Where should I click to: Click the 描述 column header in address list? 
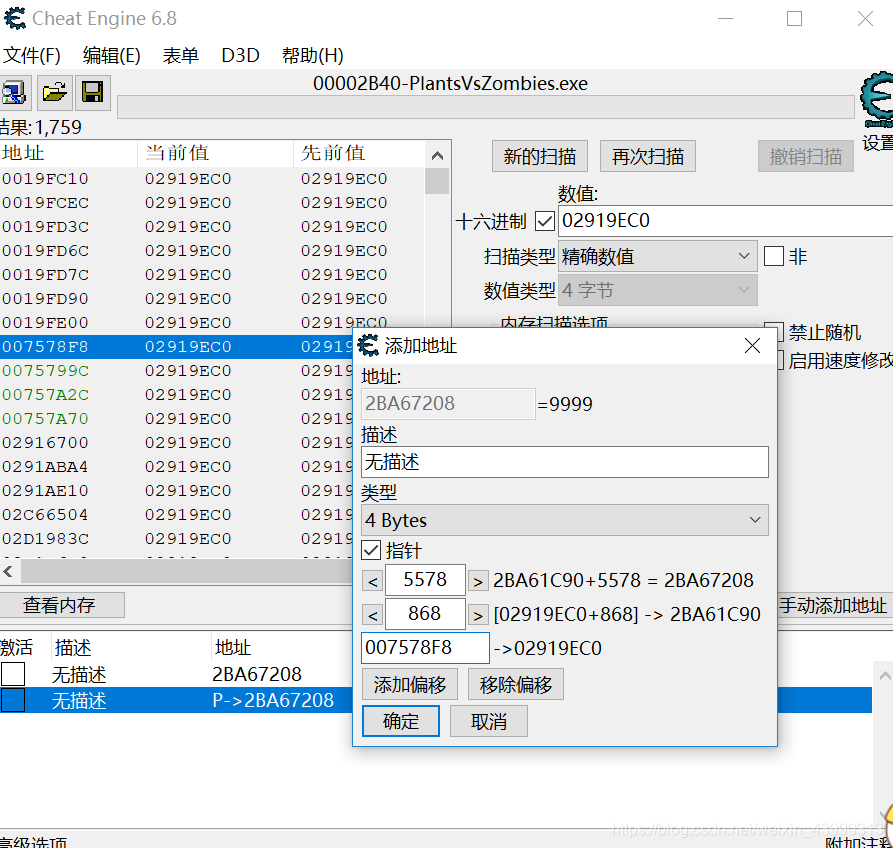[131, 648]
